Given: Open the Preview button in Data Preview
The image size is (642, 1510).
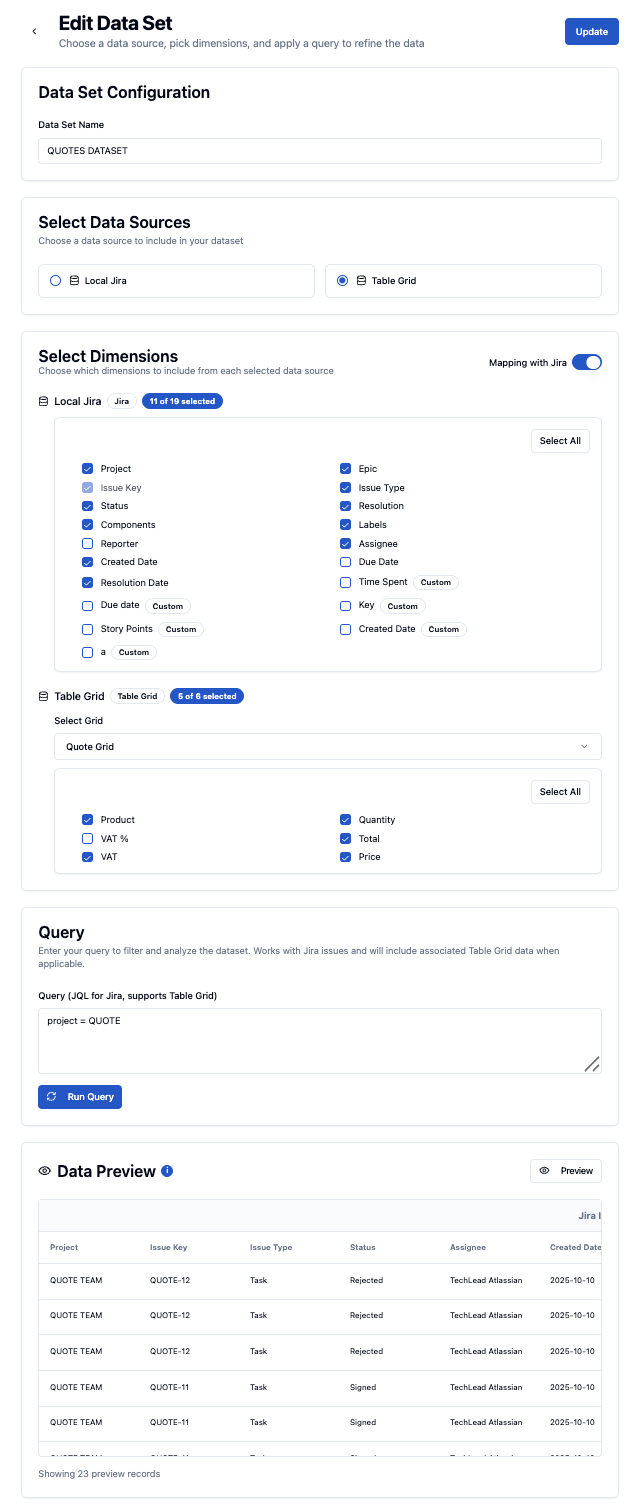Looking at the screenshot, I should click(566, 1171).
